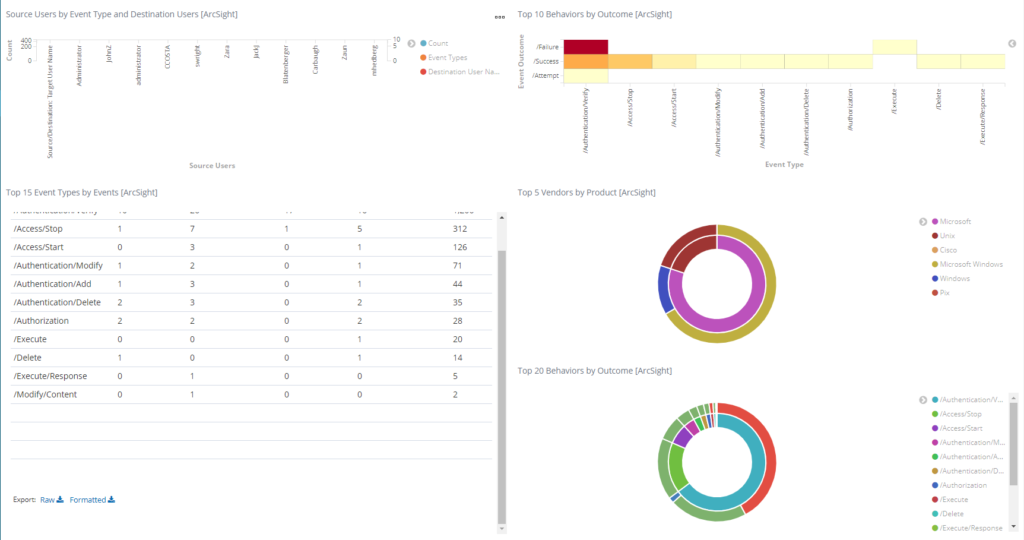
Task: Click the red /Failure authentication heatmap cell
Action: (x=586, y=47)
